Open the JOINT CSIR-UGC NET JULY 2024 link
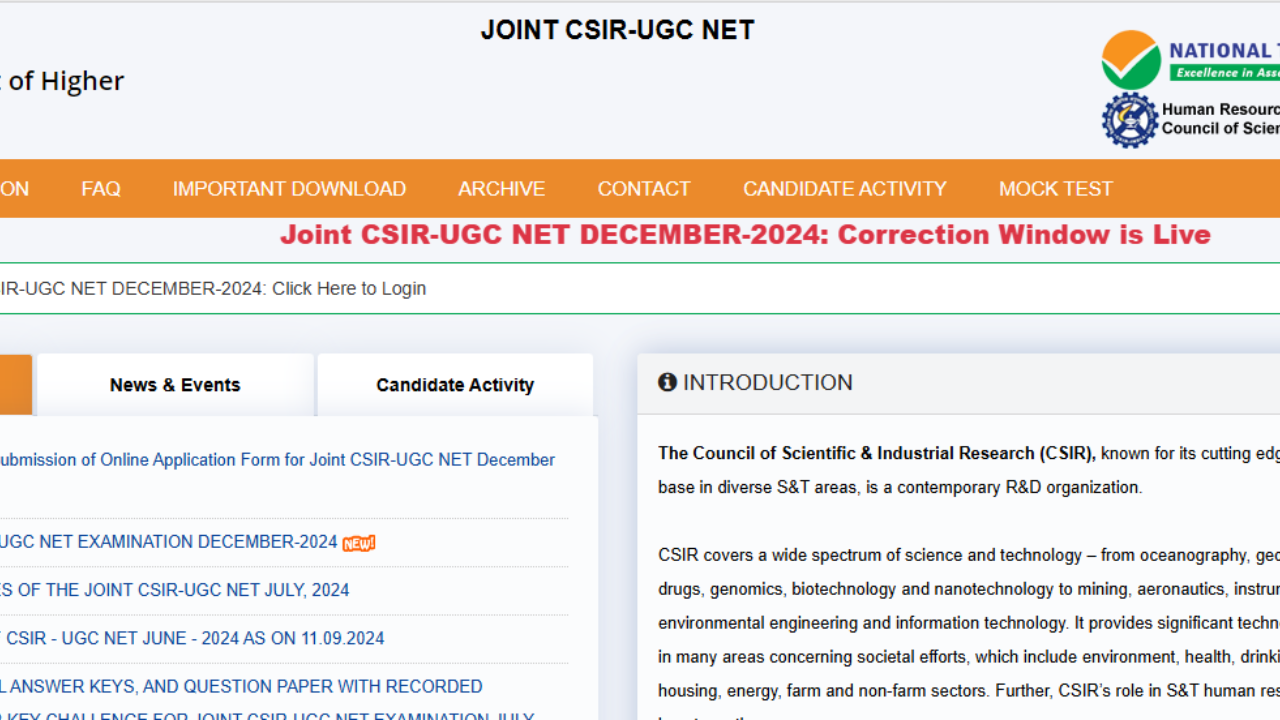1280x720 pixels. (x=175, y=590)
